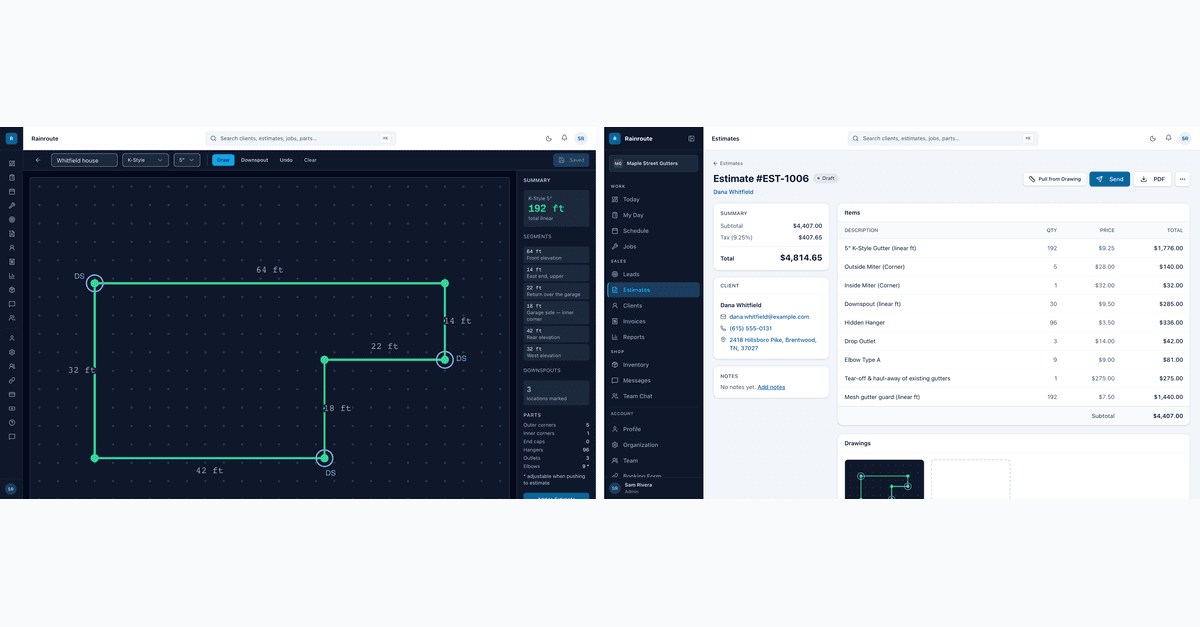The image size is (1200, 627).
Task: Open notifications bell in the Estimates window
Action: pyautogui.click(x=1168, y=138)
